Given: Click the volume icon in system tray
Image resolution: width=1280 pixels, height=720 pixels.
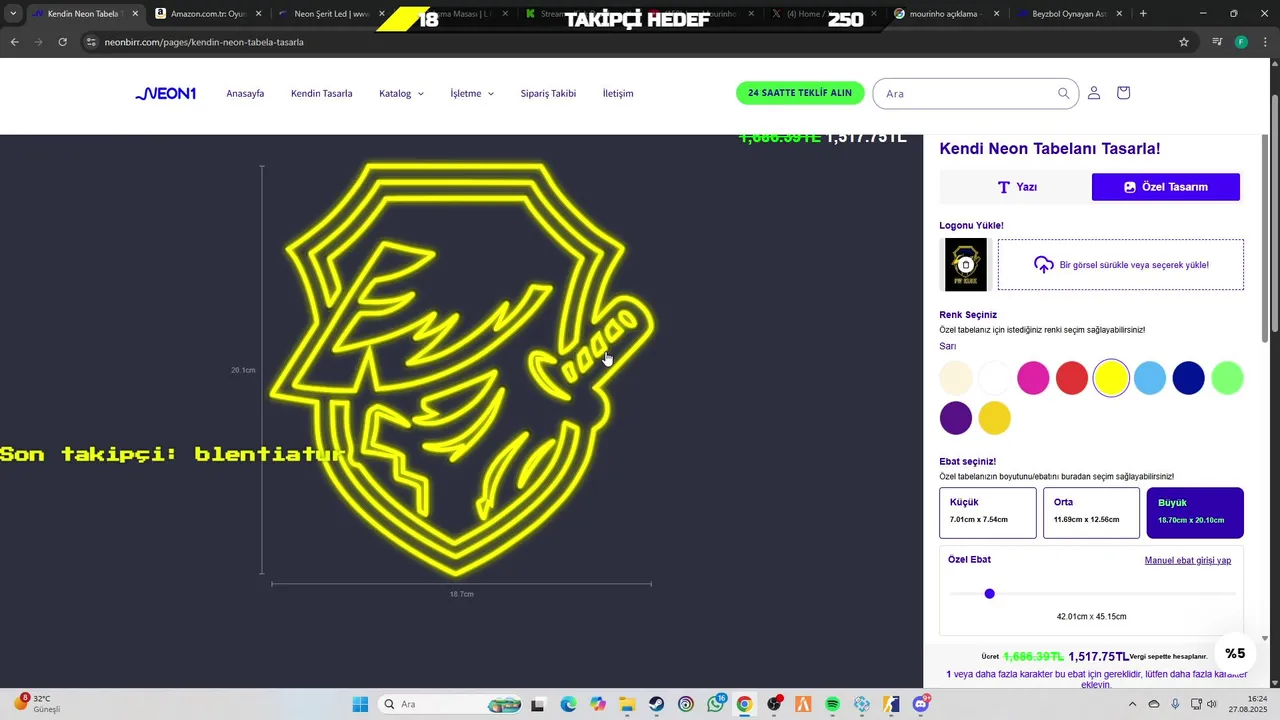Looking at the screenshot, I should [1212, 704].
